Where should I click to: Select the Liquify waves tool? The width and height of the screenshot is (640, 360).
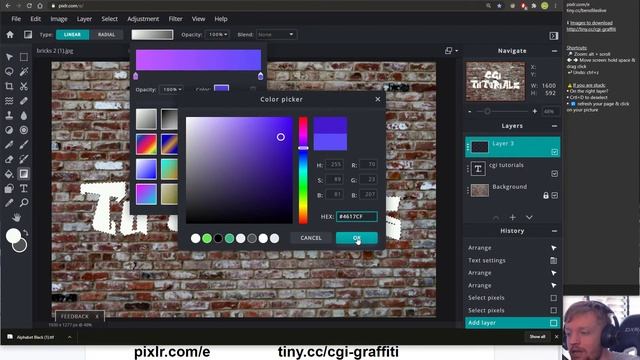[9, 101]
